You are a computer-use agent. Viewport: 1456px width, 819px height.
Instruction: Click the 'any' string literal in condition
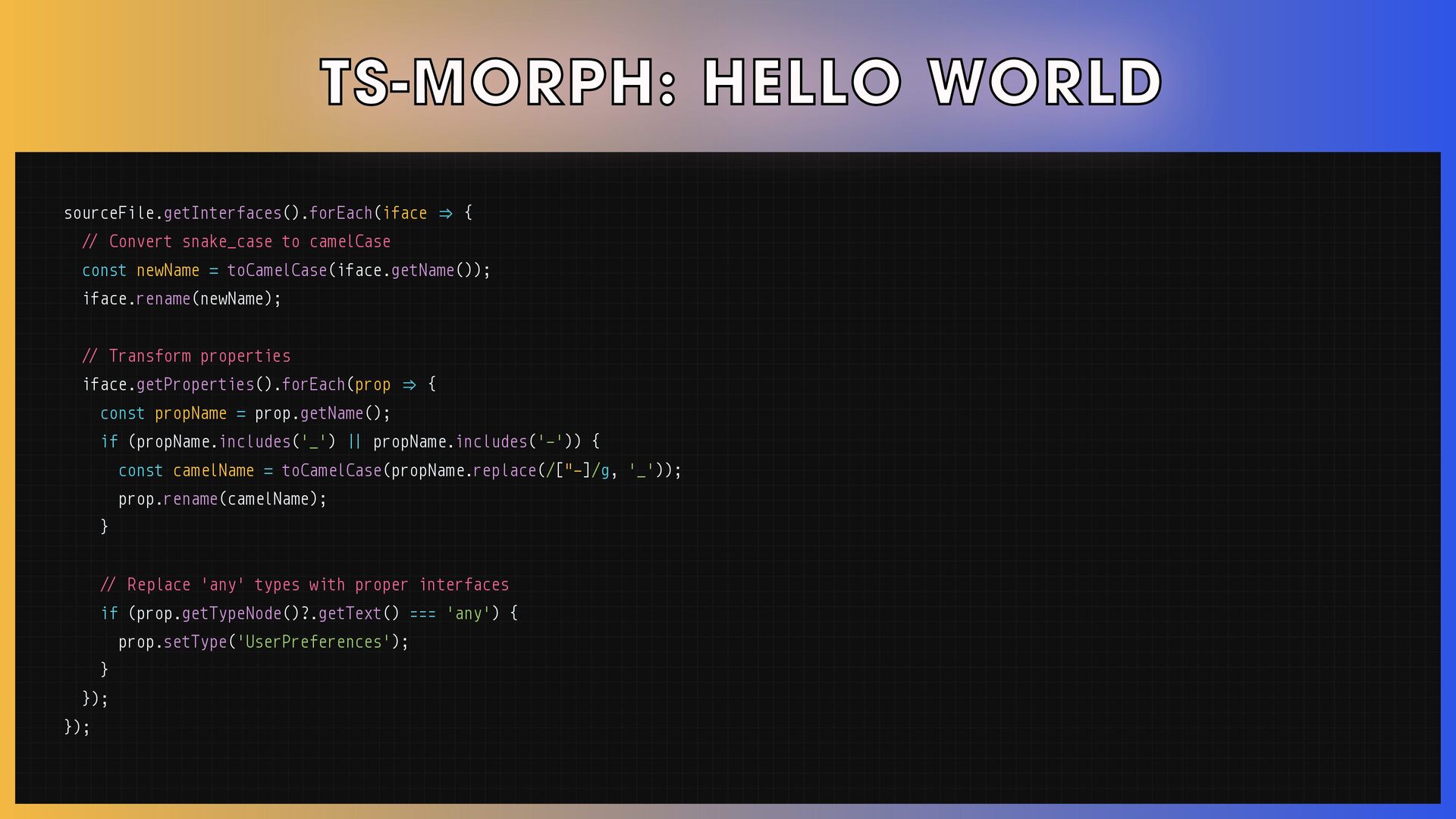[468, 613]
